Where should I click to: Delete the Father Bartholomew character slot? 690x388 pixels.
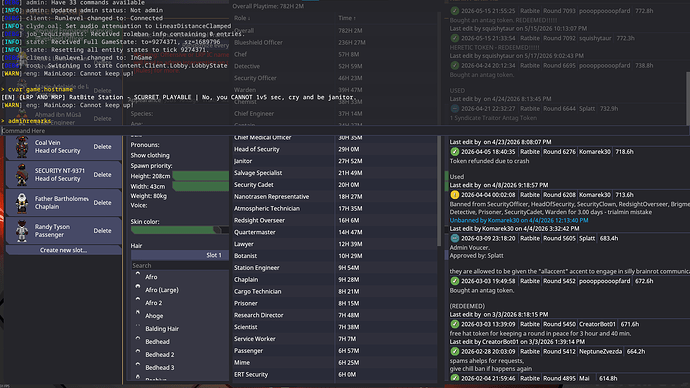pos(102,203)
